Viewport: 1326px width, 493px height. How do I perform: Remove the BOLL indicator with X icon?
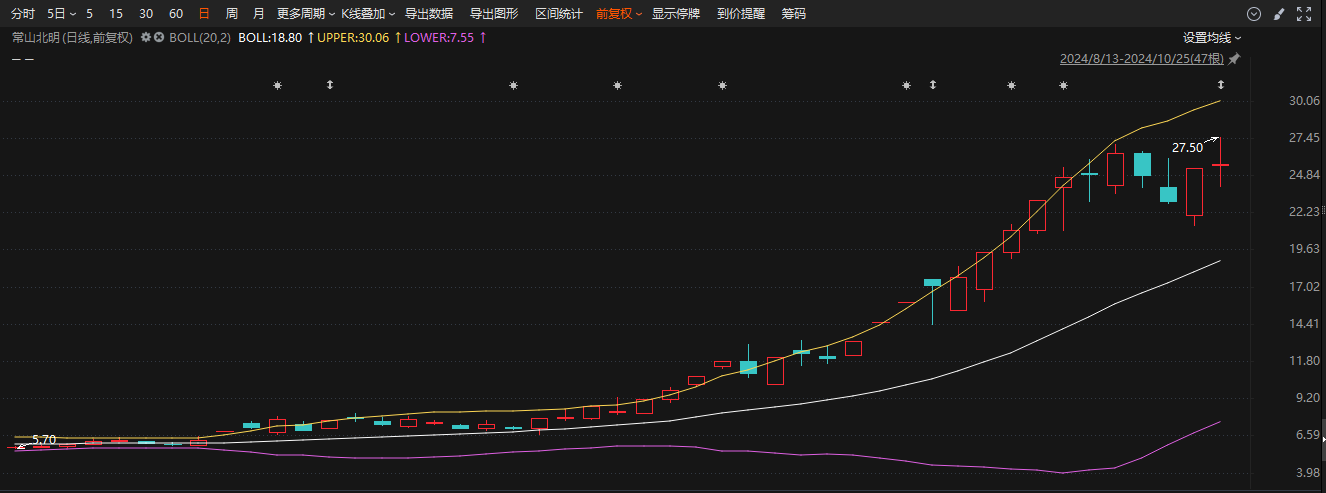point(158,37)
